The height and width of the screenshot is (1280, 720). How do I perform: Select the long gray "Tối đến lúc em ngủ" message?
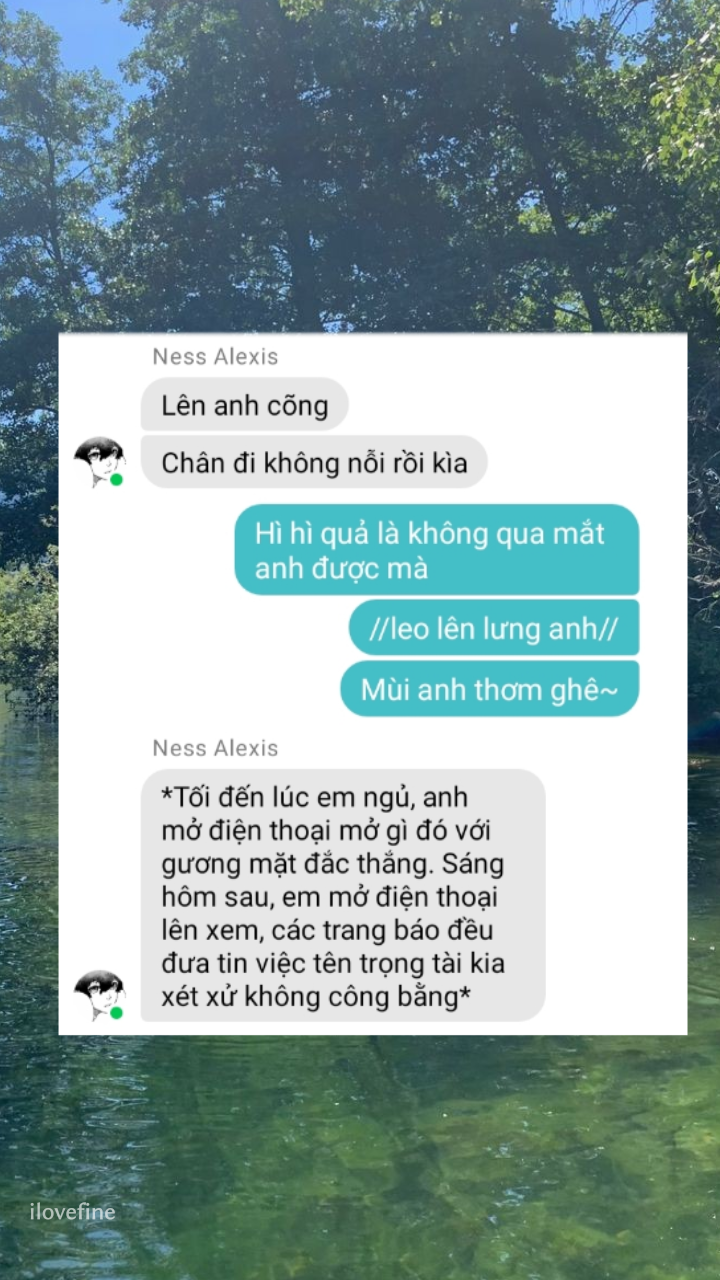[x=343, y=896]
